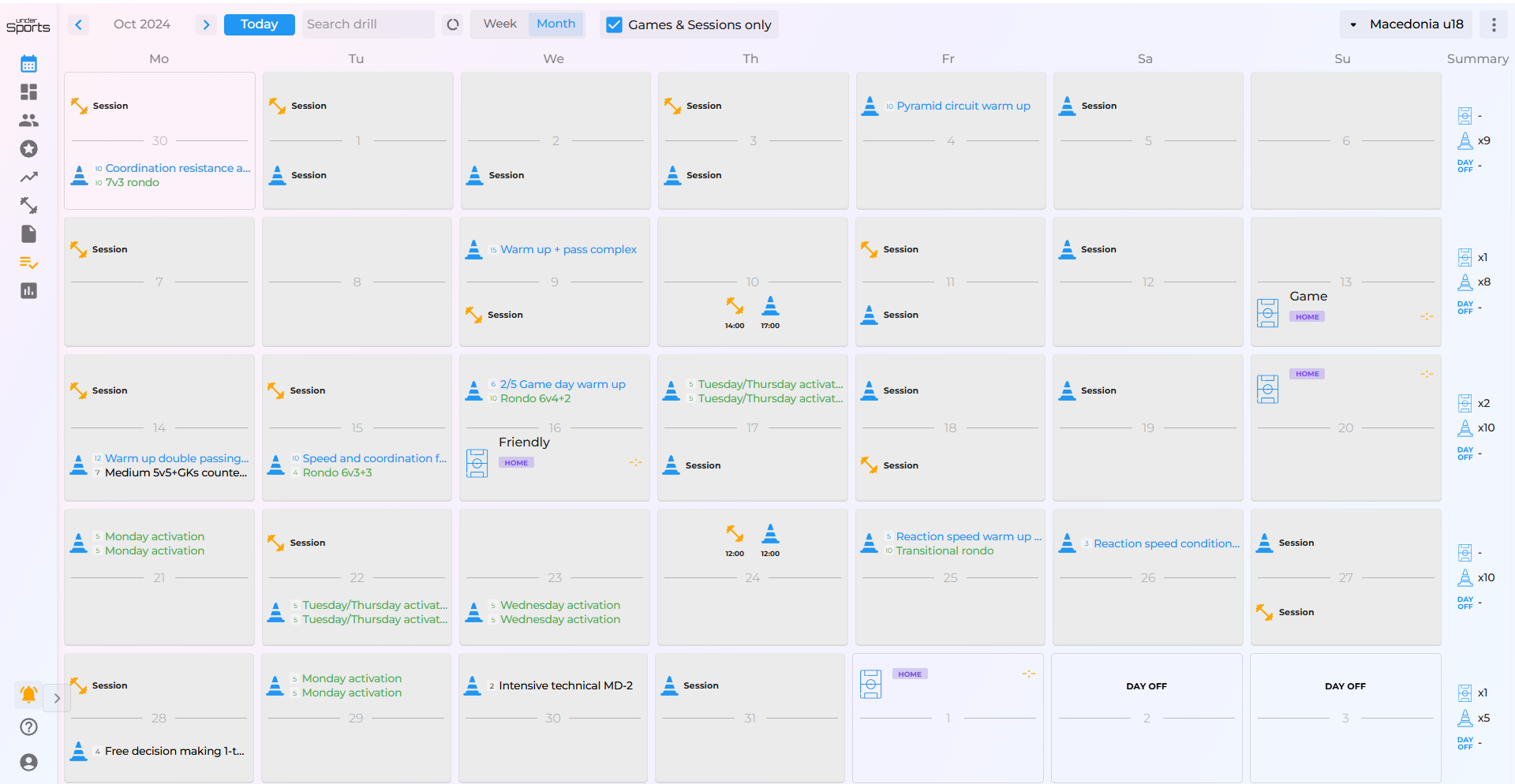Click the refresh icon beside search
The image size is (1515, 784).
(453, 24)
